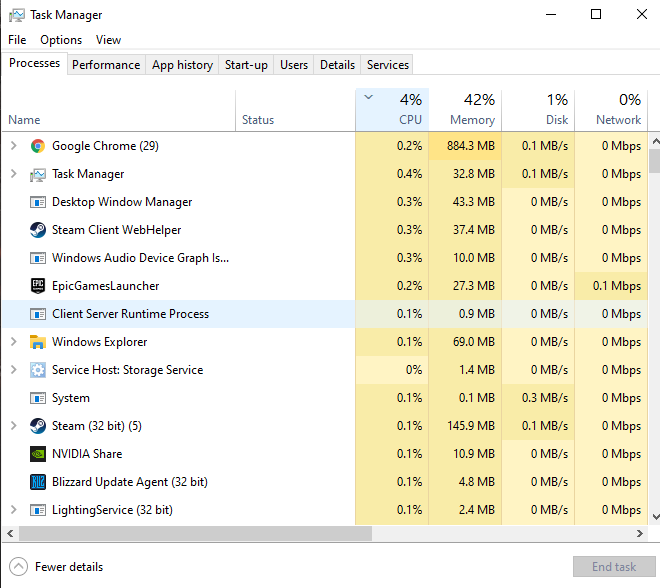Switch to the App history tab
Viewport: 660px width, 588px height.
[182, 65]
